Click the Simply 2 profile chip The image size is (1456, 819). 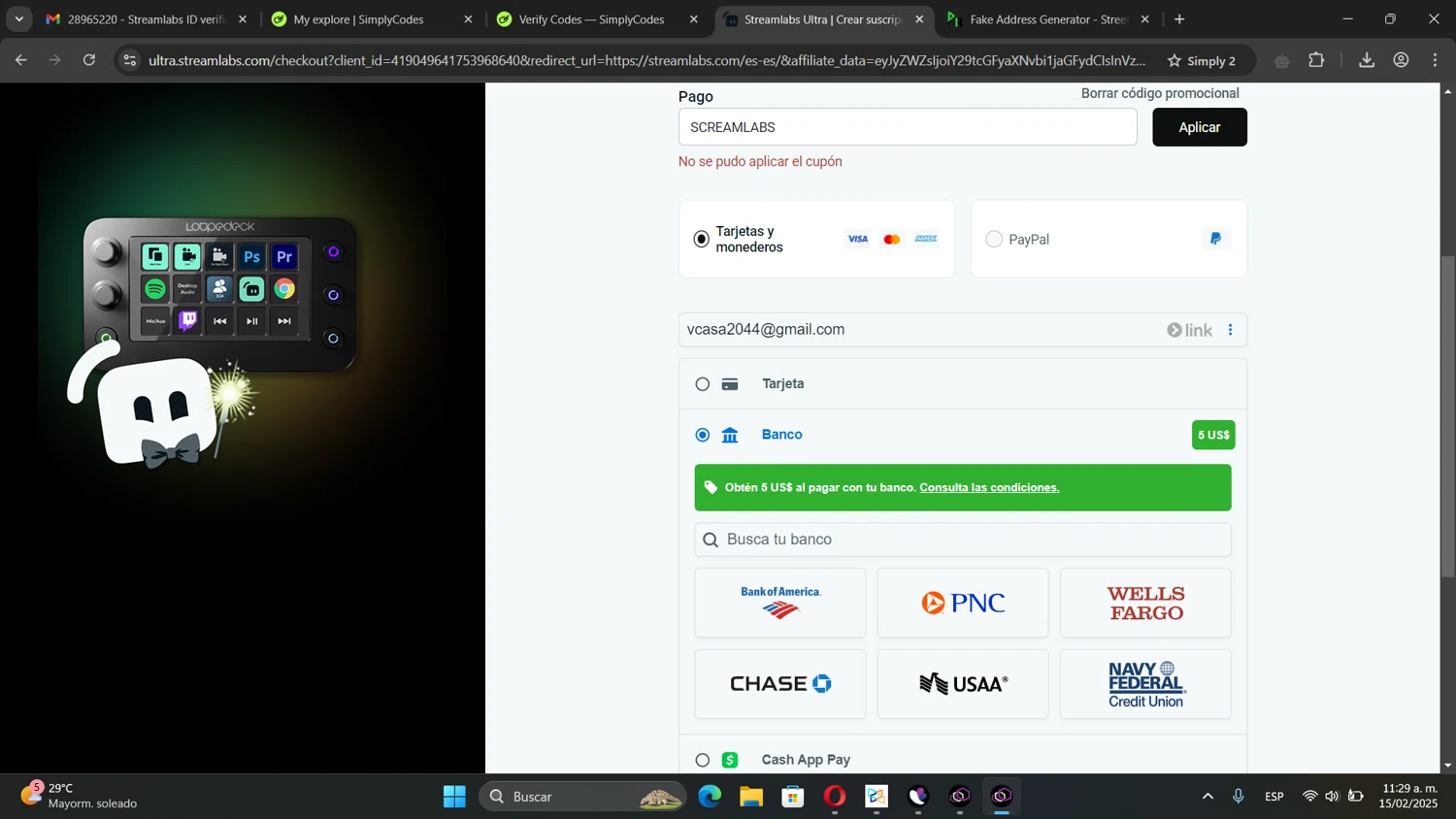[1203, 60]
